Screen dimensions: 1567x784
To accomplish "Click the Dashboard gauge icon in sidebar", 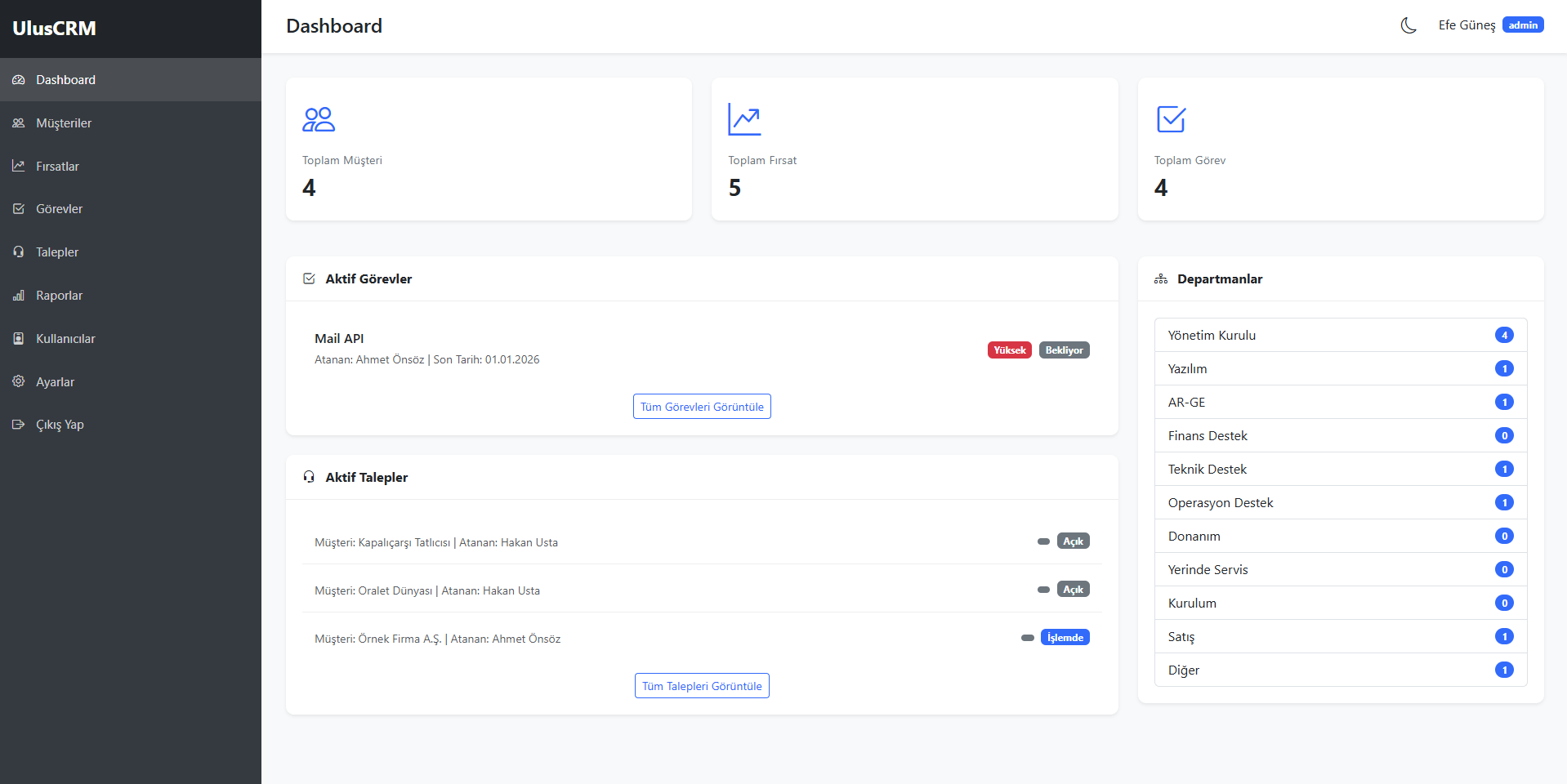I will 19,80.
